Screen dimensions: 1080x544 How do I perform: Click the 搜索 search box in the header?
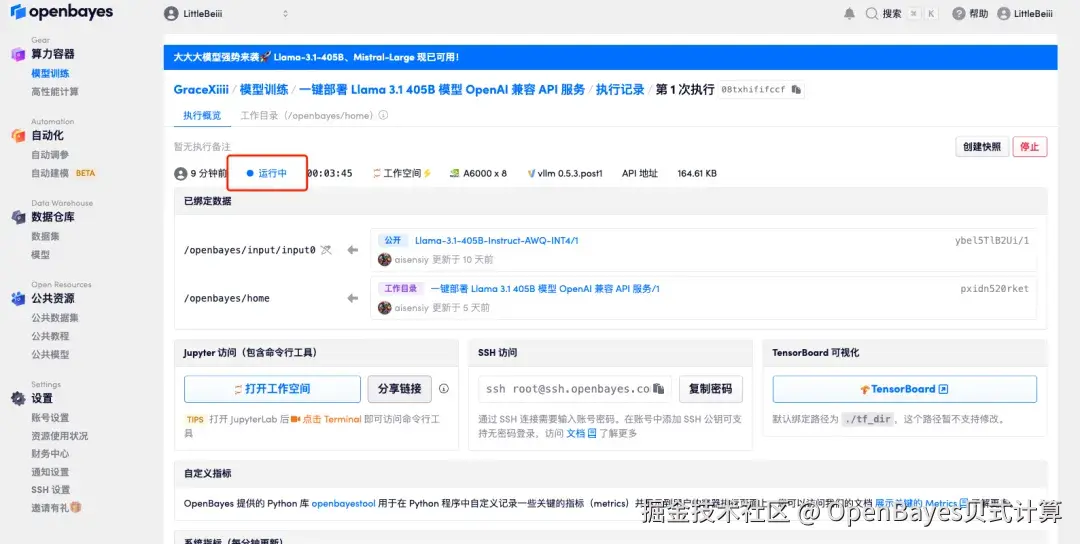[902, 14]
